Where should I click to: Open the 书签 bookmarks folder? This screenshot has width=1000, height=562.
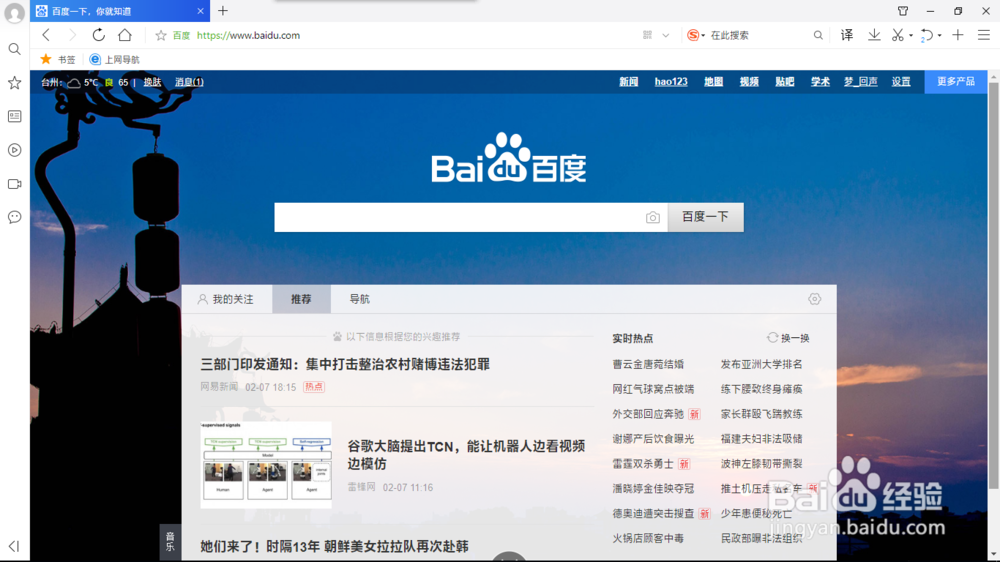coord(58,59)
